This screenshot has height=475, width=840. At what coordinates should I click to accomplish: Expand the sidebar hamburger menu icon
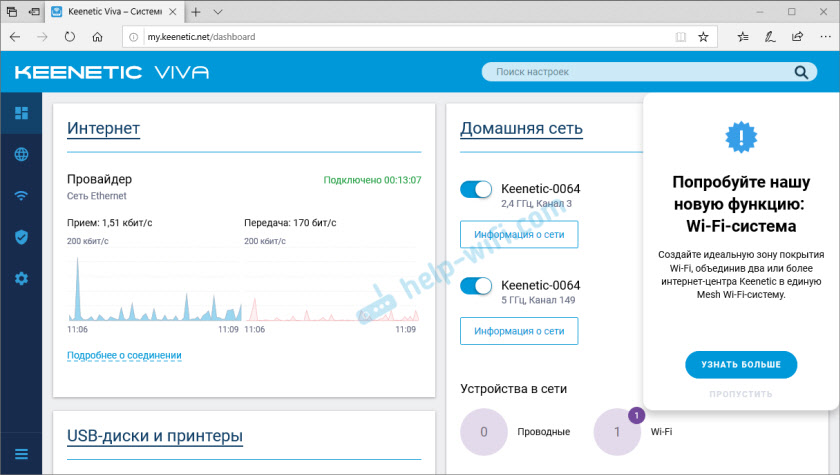coord(21,454)
